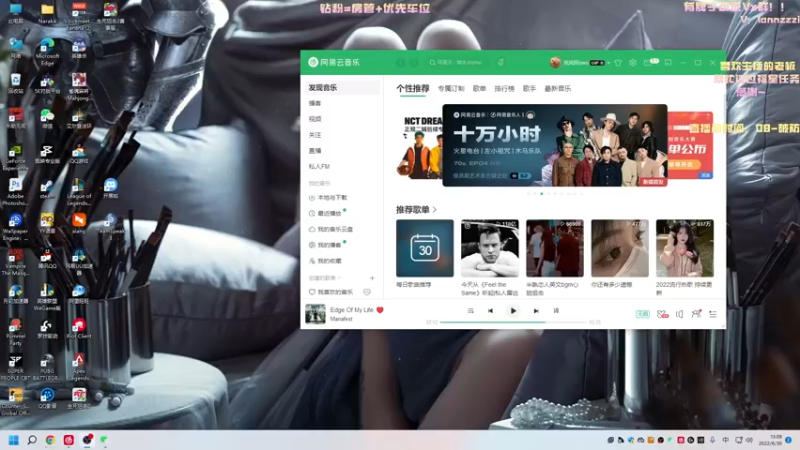Open listen-together people icon
The height and width of the screenshot is (450, 800).
(696, 314)
